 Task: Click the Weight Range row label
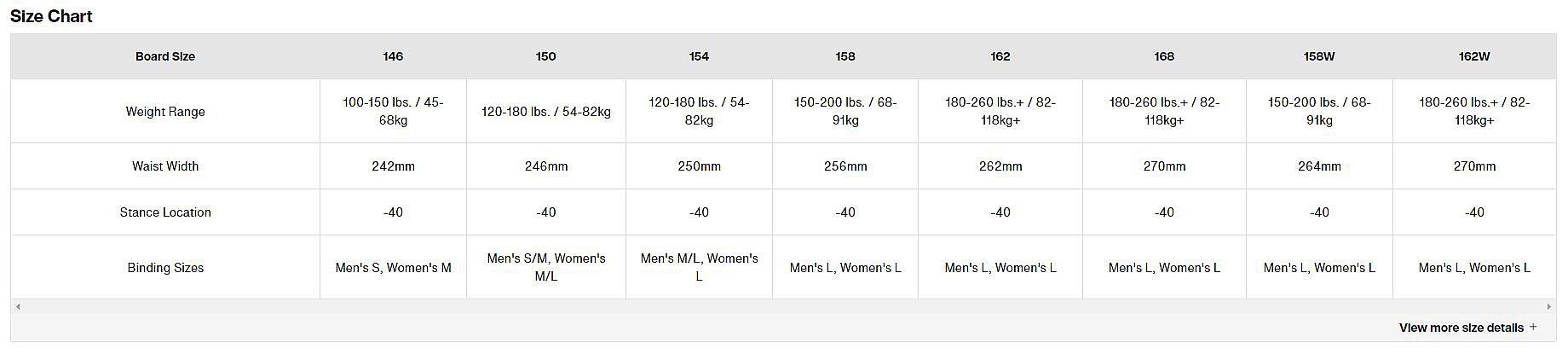(x=165, y=111)
